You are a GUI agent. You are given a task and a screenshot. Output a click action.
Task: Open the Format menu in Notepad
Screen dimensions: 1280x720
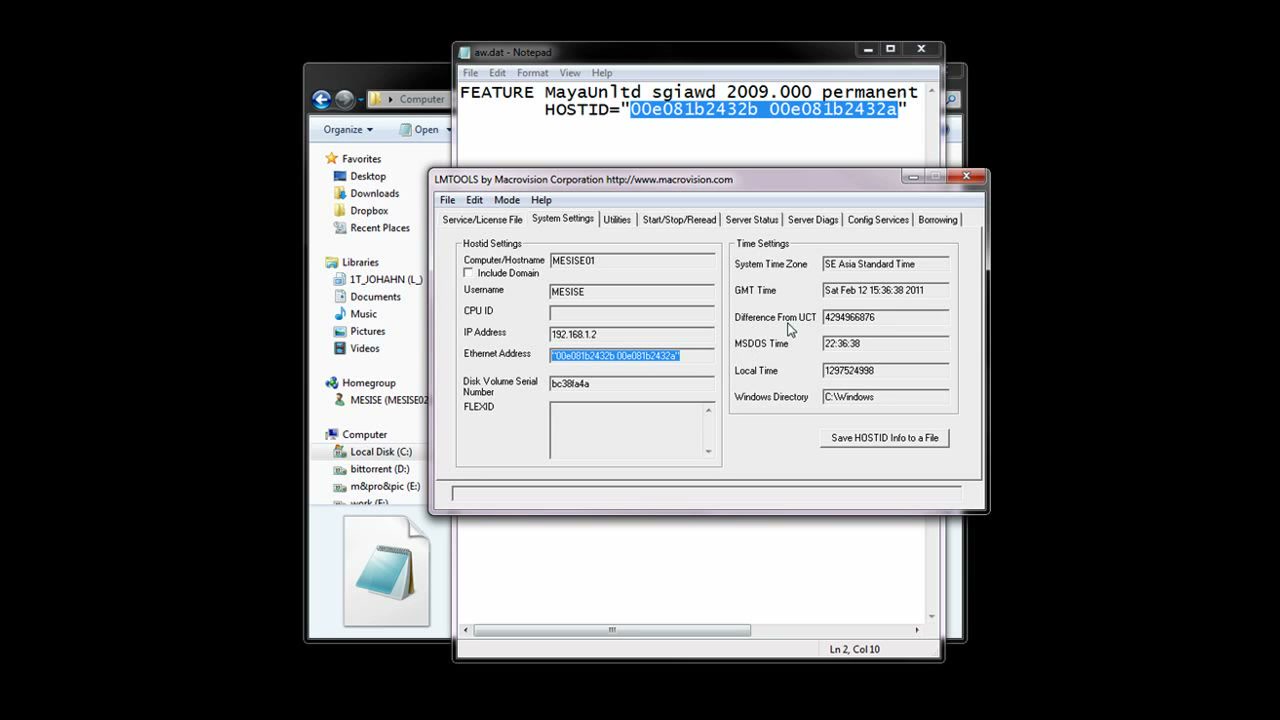point(532,73)
